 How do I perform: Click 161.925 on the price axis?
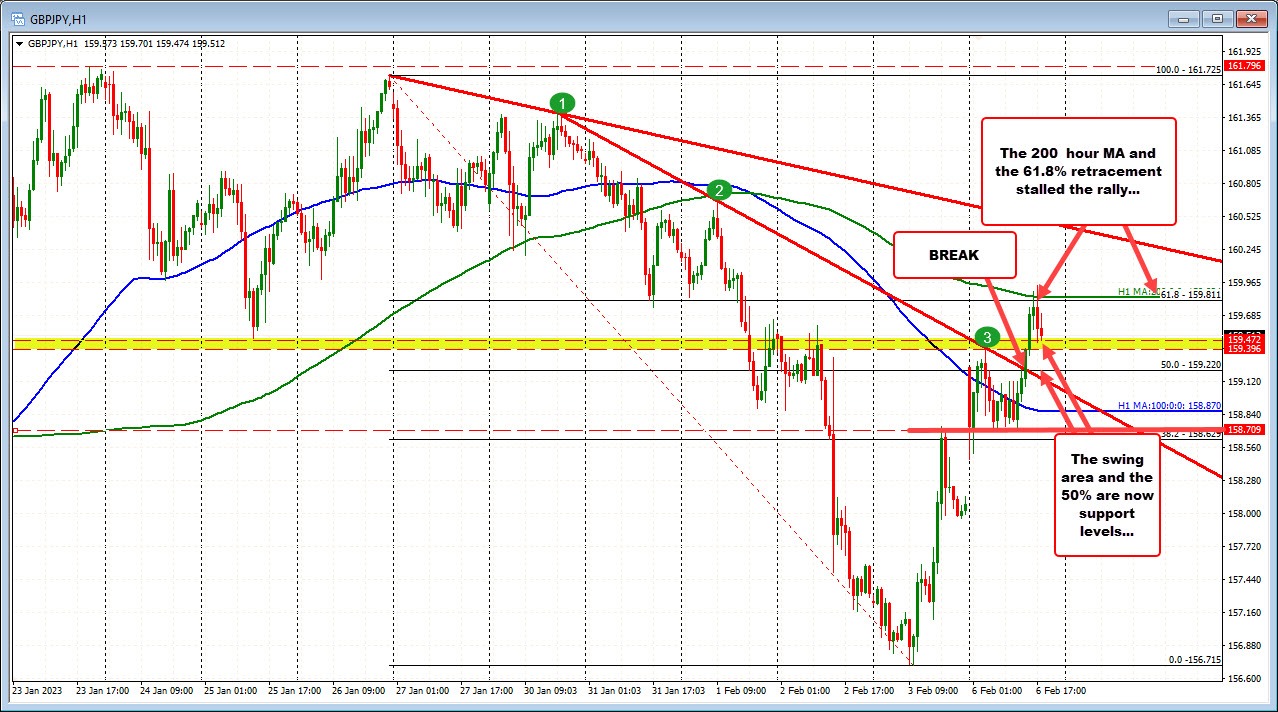coord(1244,52)
